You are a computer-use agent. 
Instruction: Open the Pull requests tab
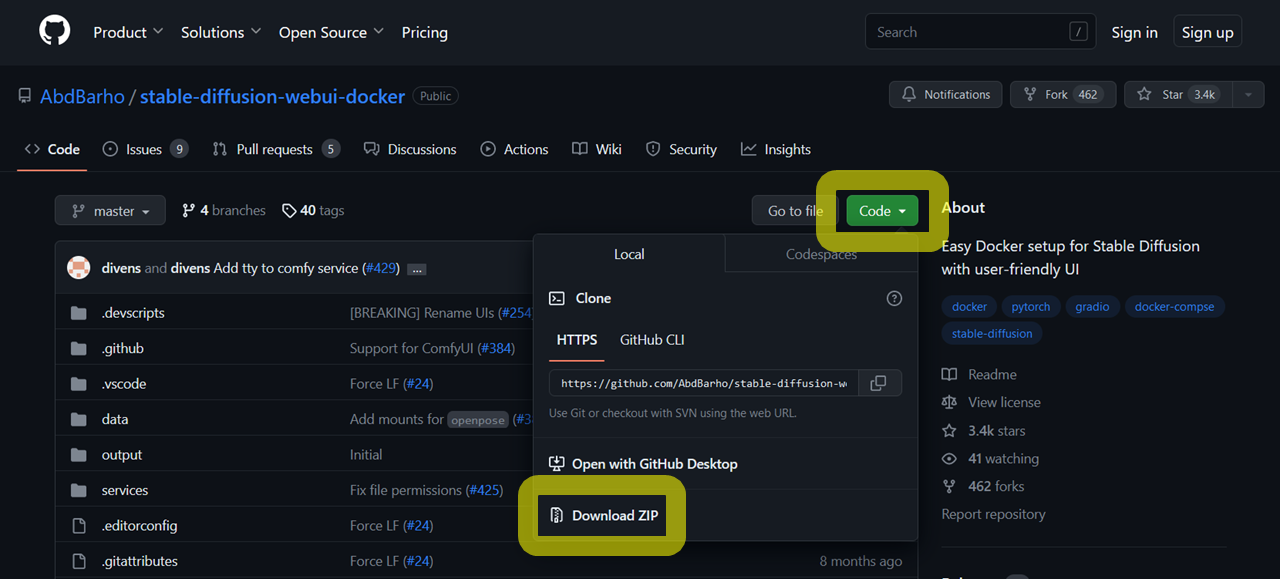pos(276,149)
